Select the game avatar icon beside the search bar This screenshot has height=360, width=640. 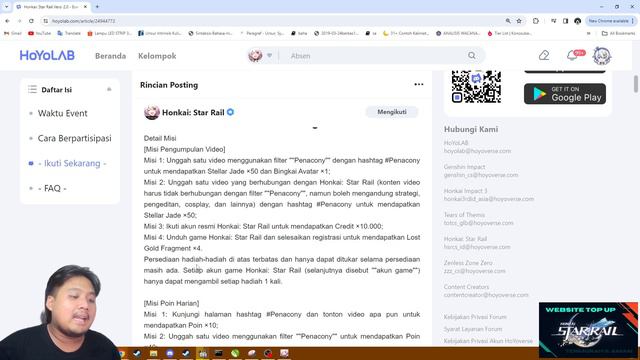(x=256, y=56)
